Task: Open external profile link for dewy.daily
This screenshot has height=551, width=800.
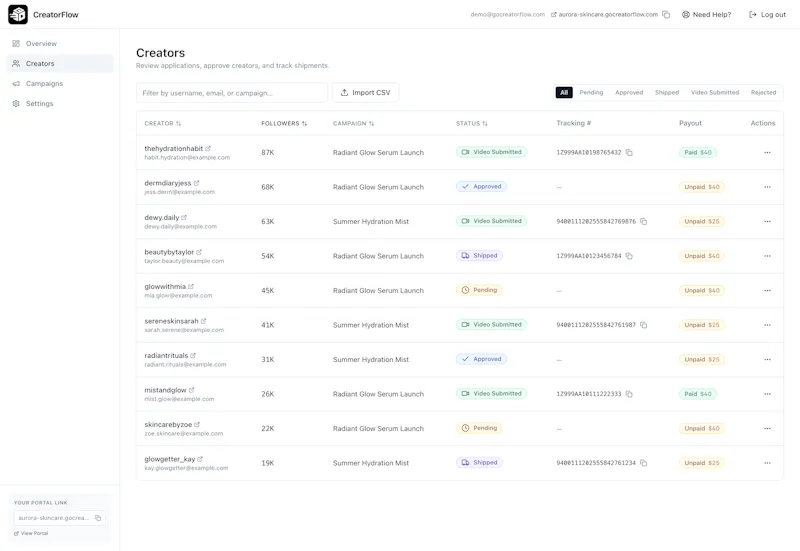Action: click(184, 217)
